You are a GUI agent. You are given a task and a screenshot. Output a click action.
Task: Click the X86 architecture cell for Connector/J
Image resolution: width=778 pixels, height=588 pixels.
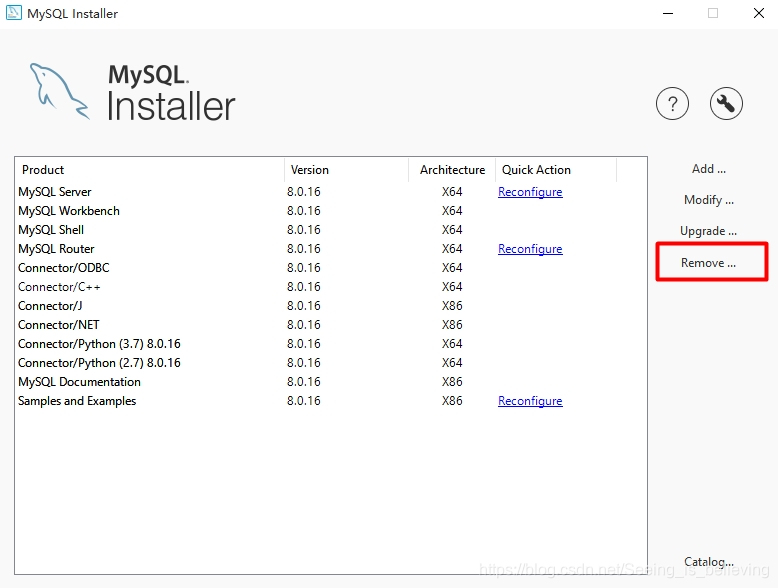(452, 306)
